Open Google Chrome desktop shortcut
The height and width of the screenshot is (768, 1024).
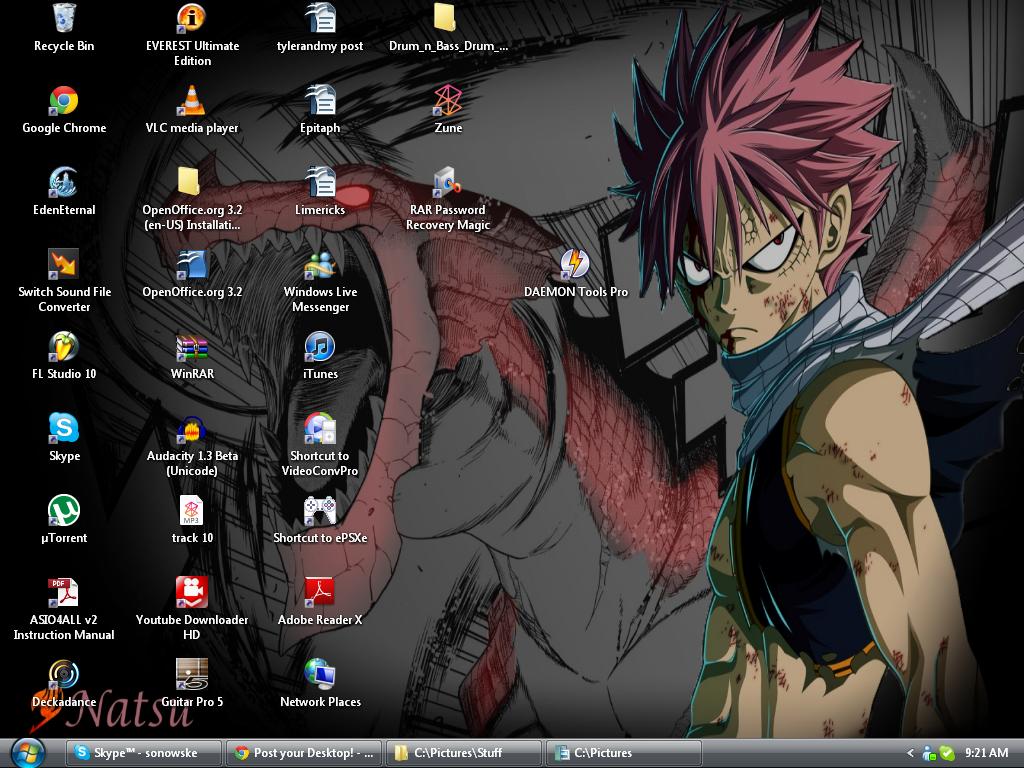point(64,100)
